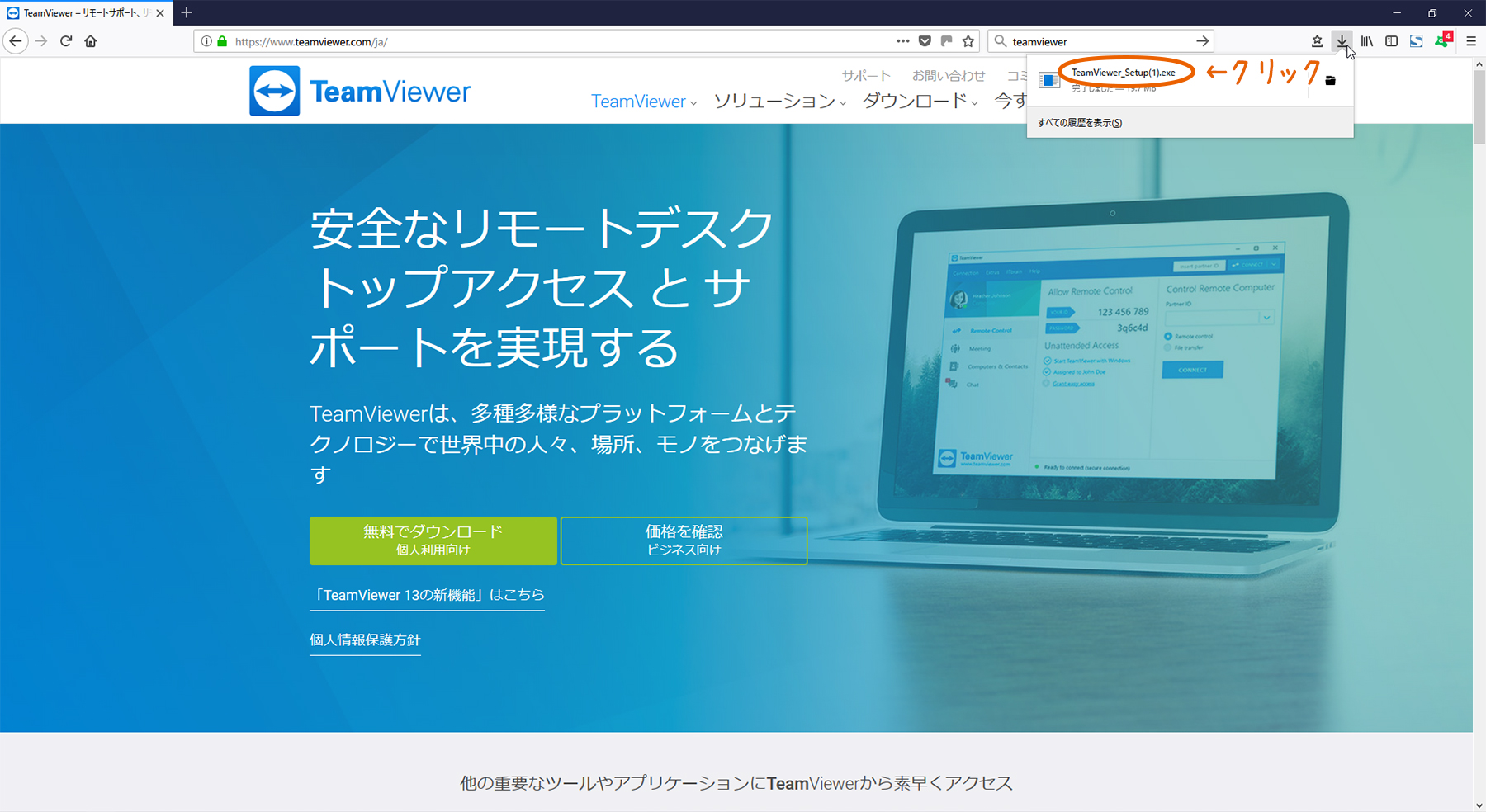Image resolution: width=1486 pixels, height=812 pixels.
Task: Open the browser home page
Action: point(91,41)
